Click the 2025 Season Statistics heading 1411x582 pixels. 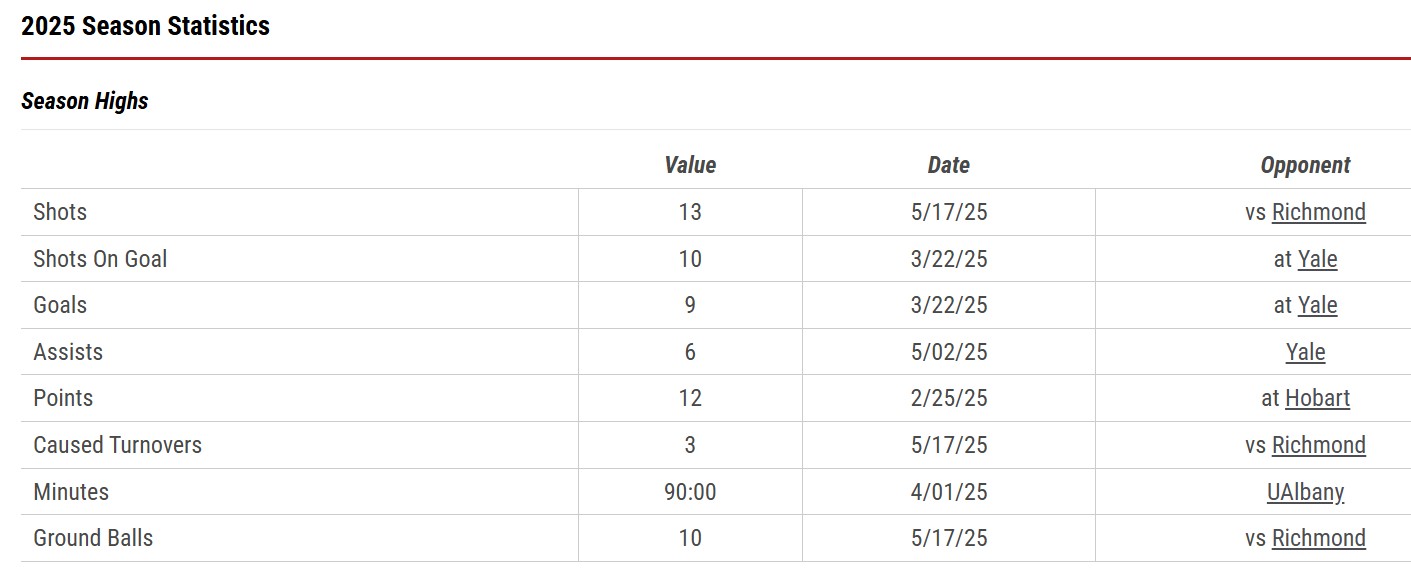146,26
